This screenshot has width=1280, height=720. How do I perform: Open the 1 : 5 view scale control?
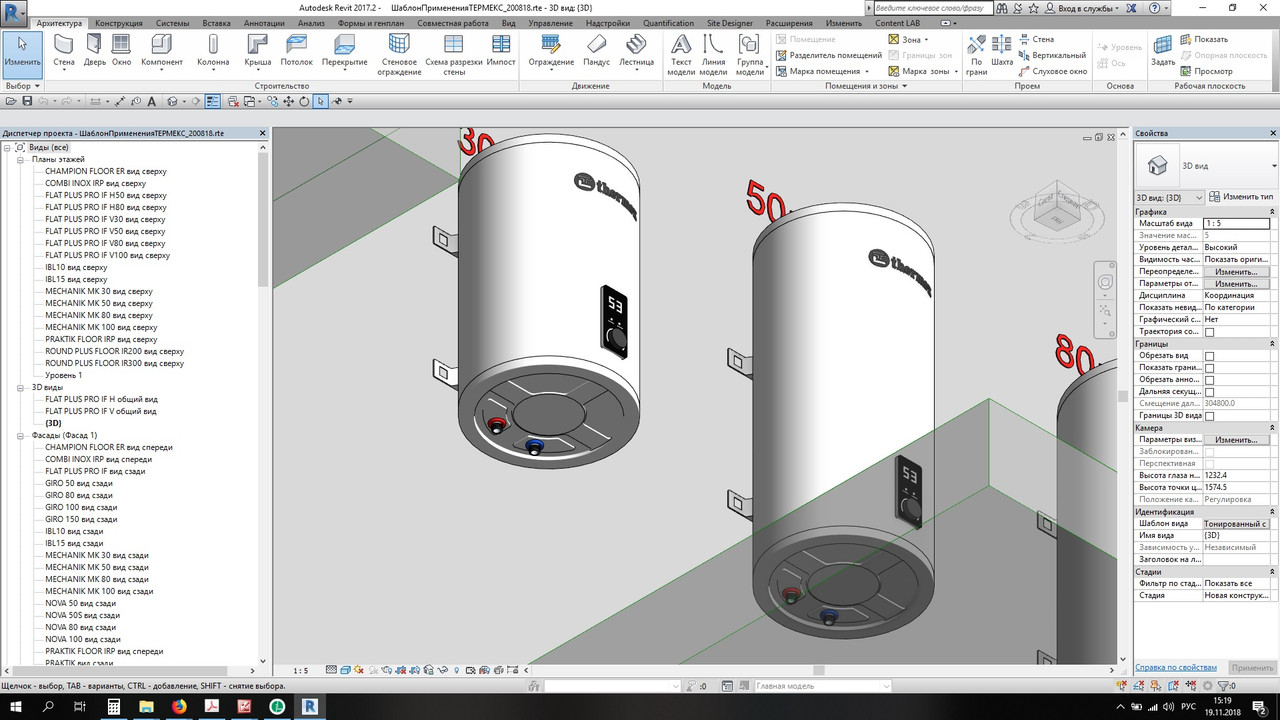click(x=300, y=670)
